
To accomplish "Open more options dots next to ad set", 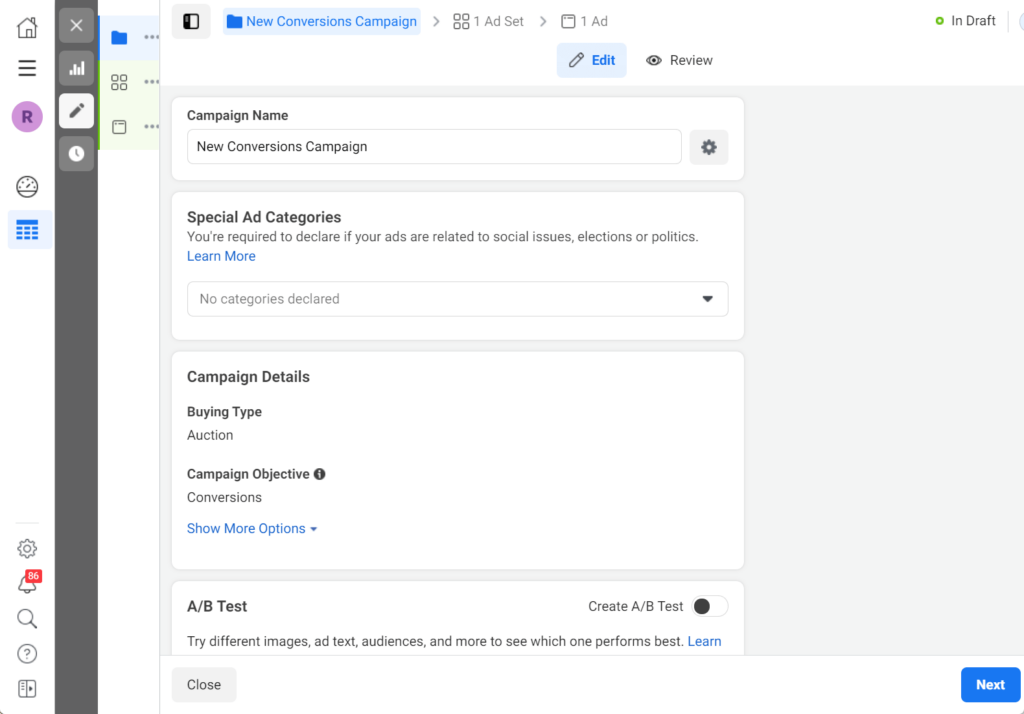I will point(152,82).
